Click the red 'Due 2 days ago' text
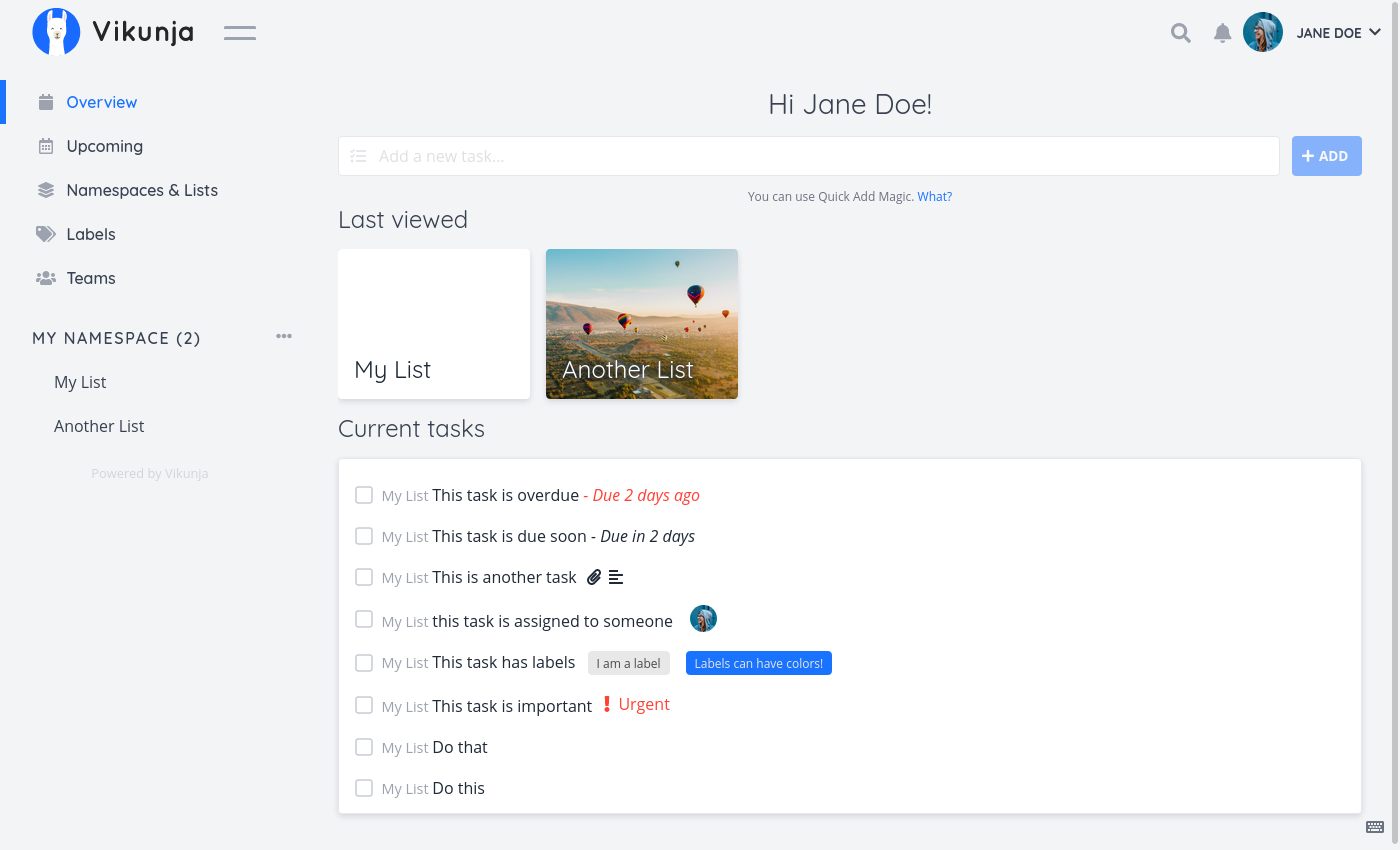 646,495
